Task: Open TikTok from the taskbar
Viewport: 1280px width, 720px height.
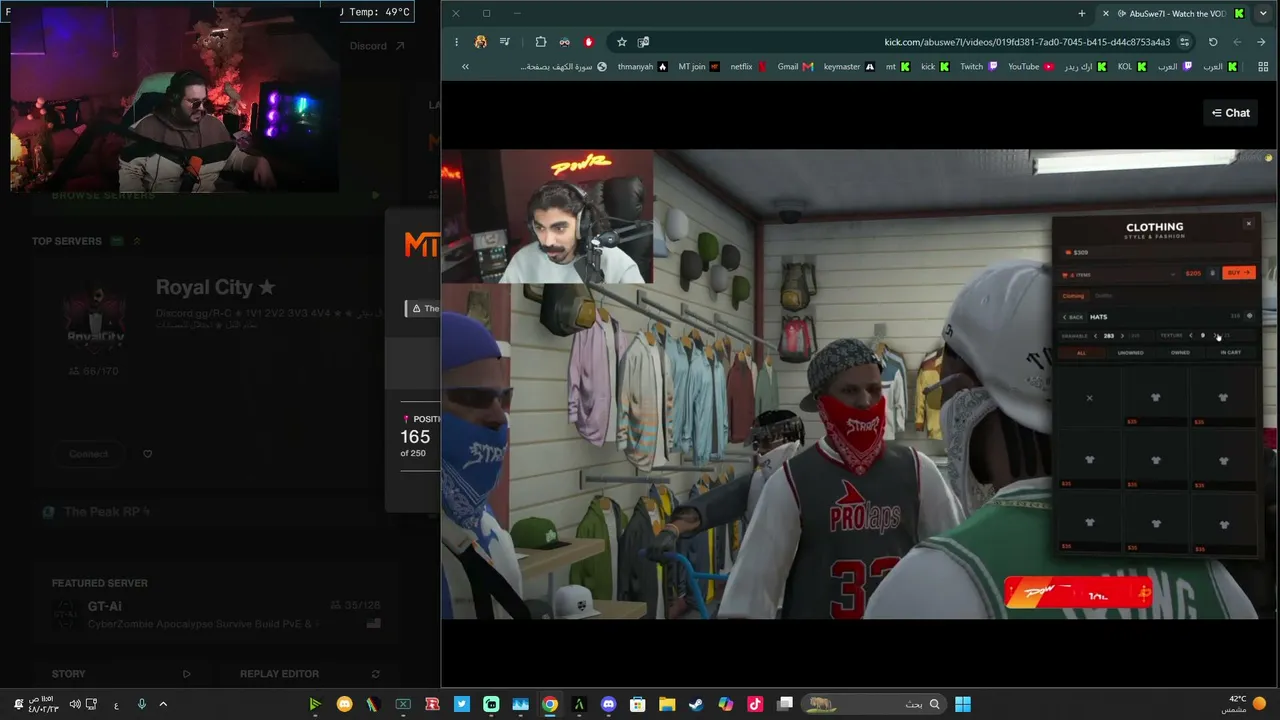Action: point(755,704)
